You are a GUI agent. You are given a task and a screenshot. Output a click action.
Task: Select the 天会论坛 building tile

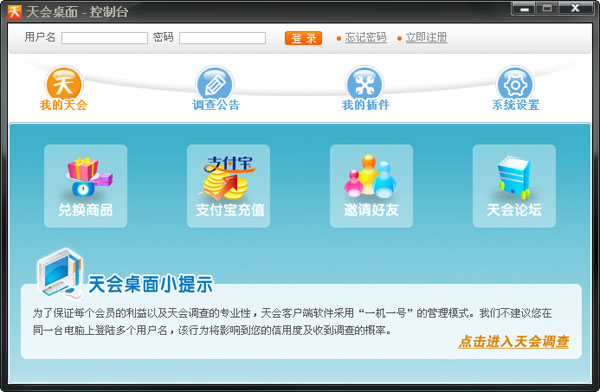514,186
